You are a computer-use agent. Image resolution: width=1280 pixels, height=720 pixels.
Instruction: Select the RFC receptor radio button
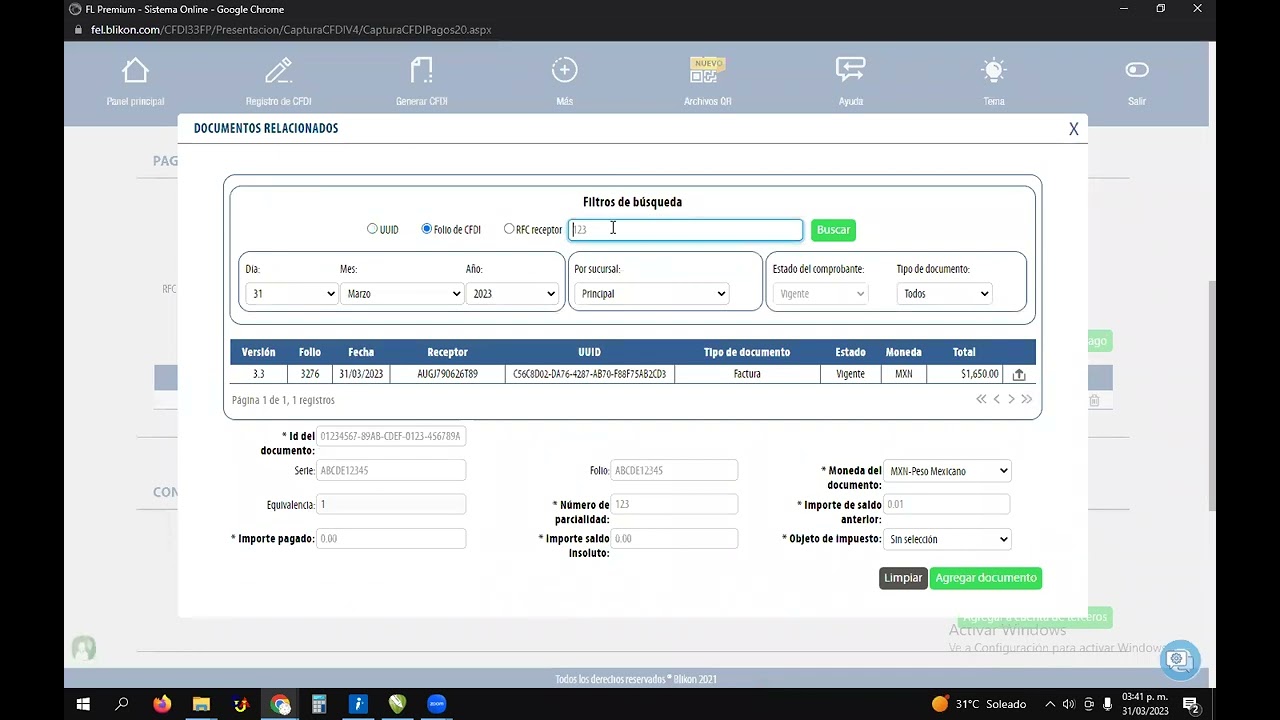509,229
